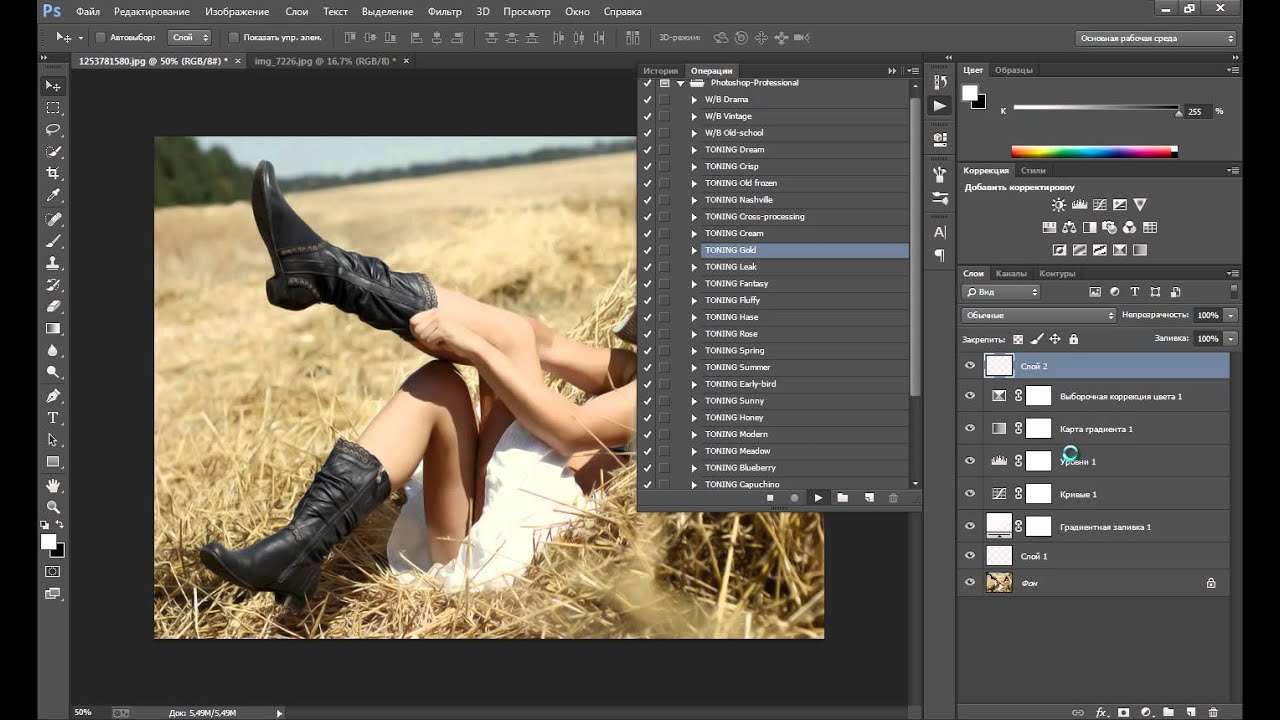
Task: Select the Lasso tool
Action: click(x=53, y=130)
